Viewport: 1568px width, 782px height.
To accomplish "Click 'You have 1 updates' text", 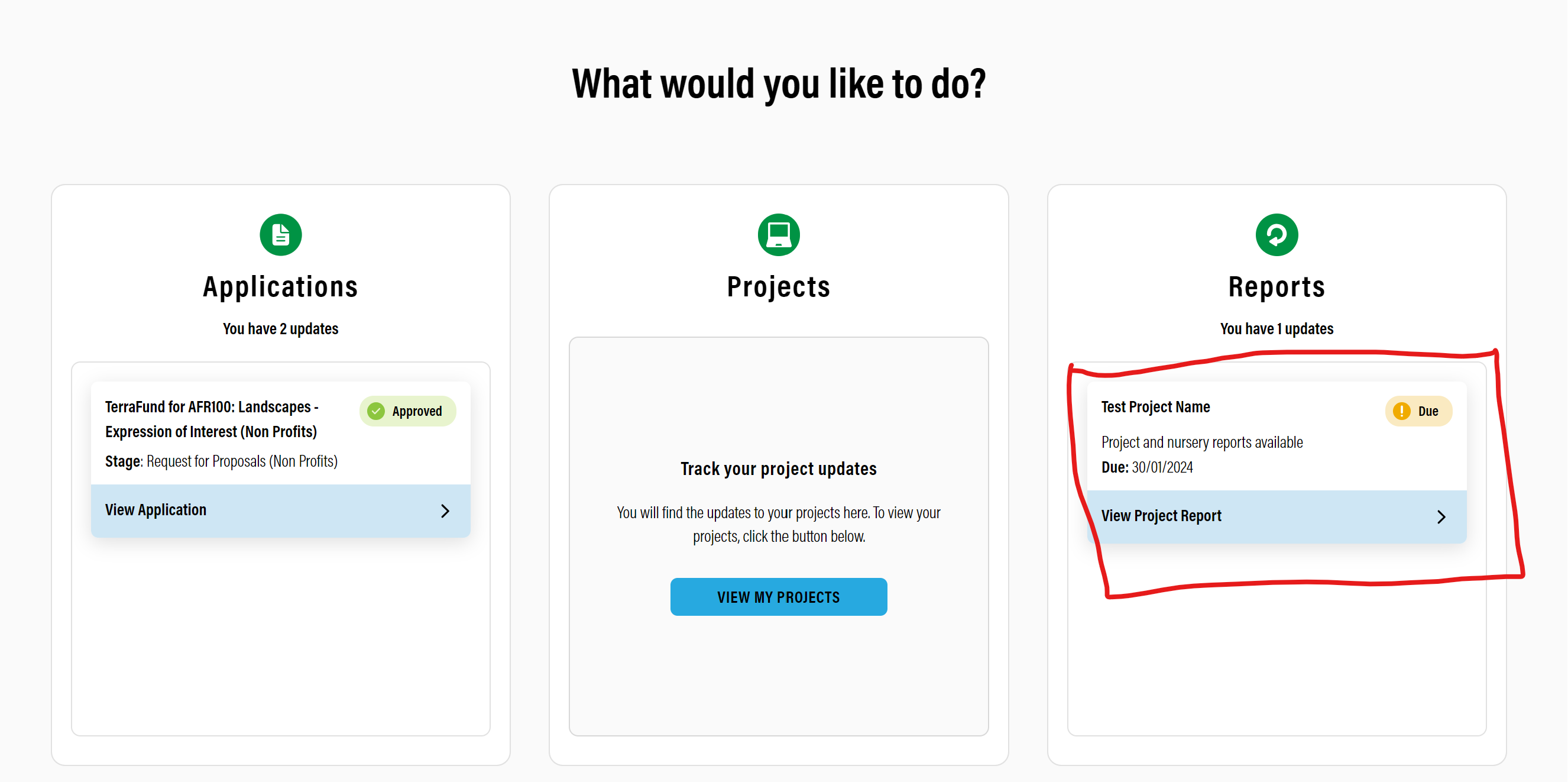I will coord(1277,329).
